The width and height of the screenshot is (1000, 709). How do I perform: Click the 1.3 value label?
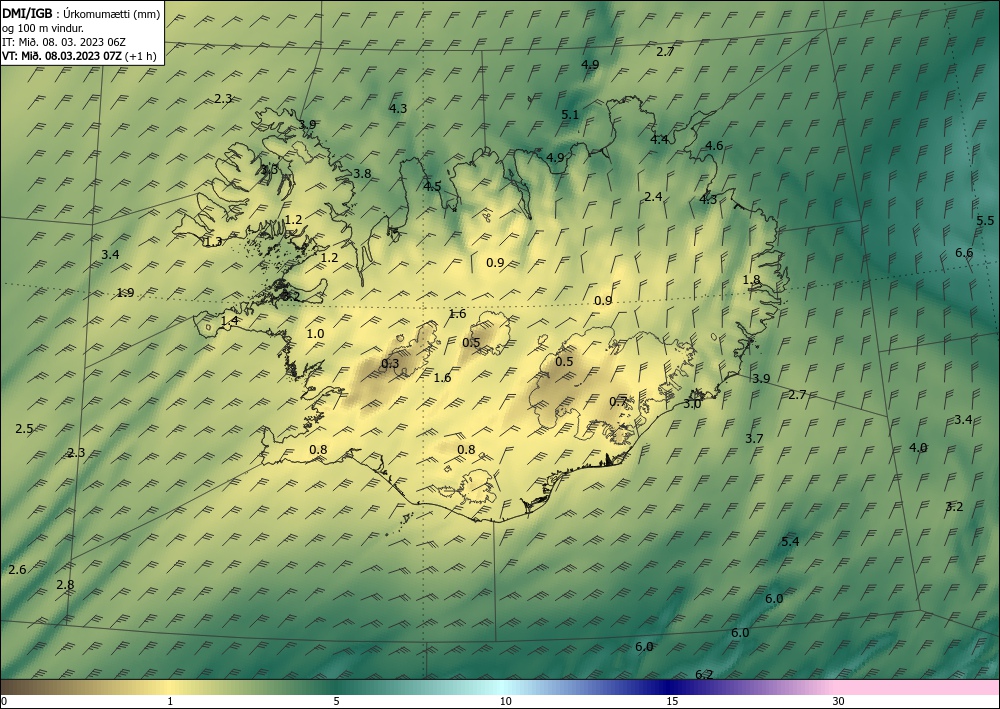click(x=214, y=242)
